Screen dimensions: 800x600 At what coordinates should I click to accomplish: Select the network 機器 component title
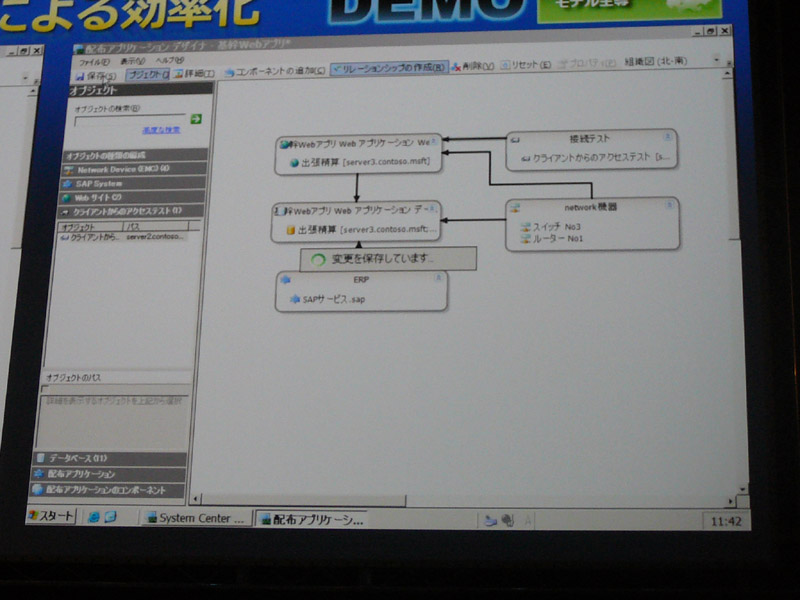click(x=590, y=207)
